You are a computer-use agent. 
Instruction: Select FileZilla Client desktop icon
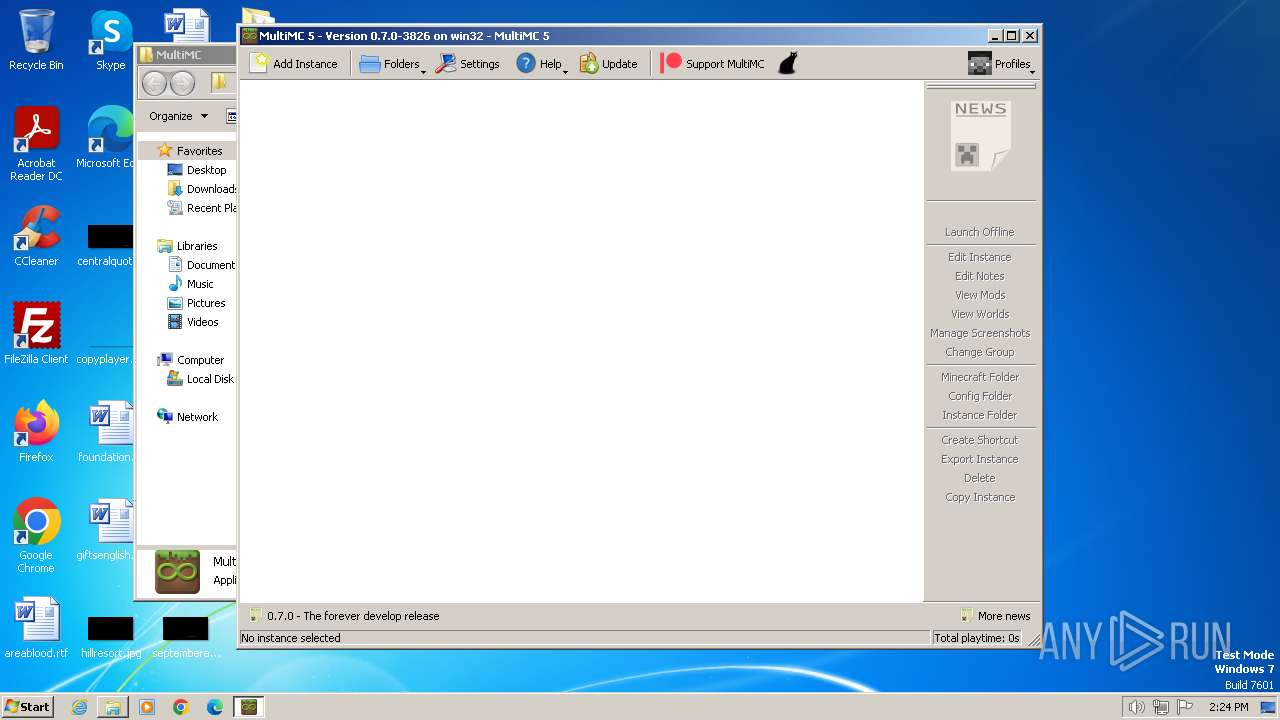(x=36, y=333)
